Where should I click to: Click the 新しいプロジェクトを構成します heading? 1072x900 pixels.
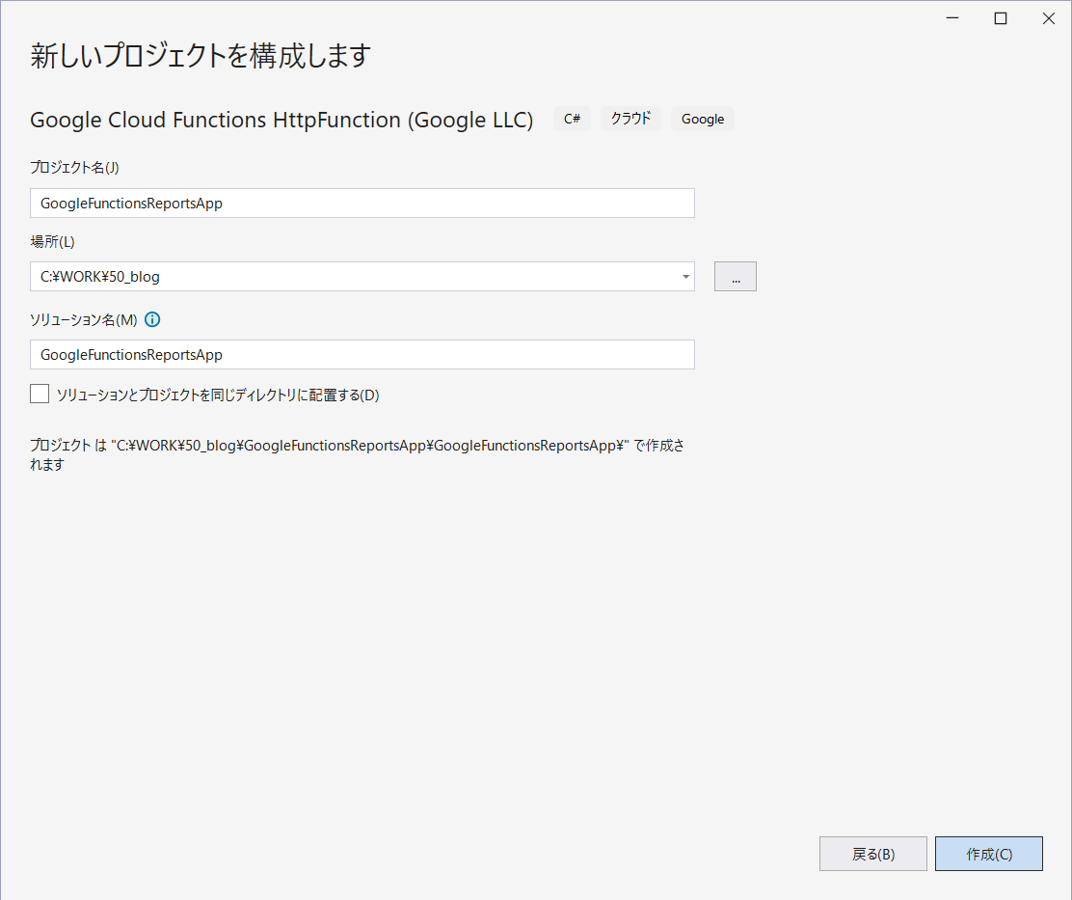(200, 55)
